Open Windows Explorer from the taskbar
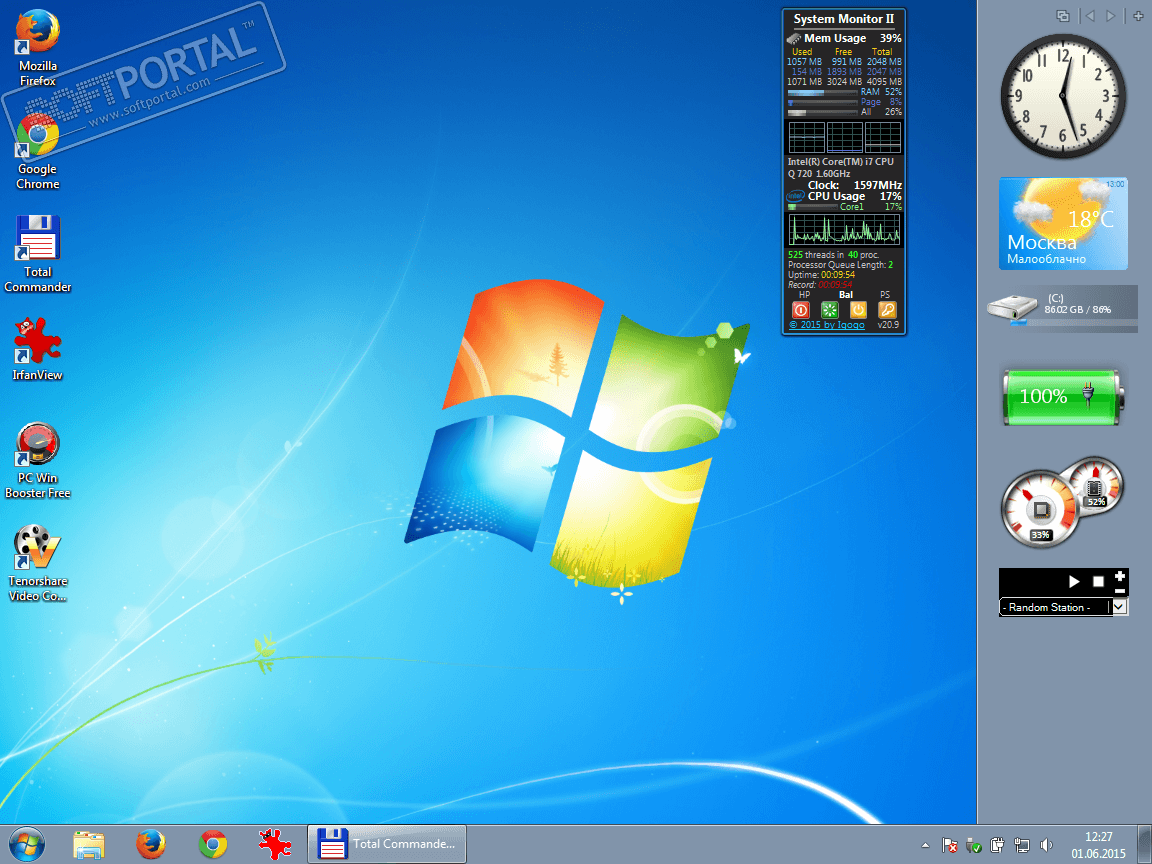This screenshot has width=1152, height=864. (89, 845)
